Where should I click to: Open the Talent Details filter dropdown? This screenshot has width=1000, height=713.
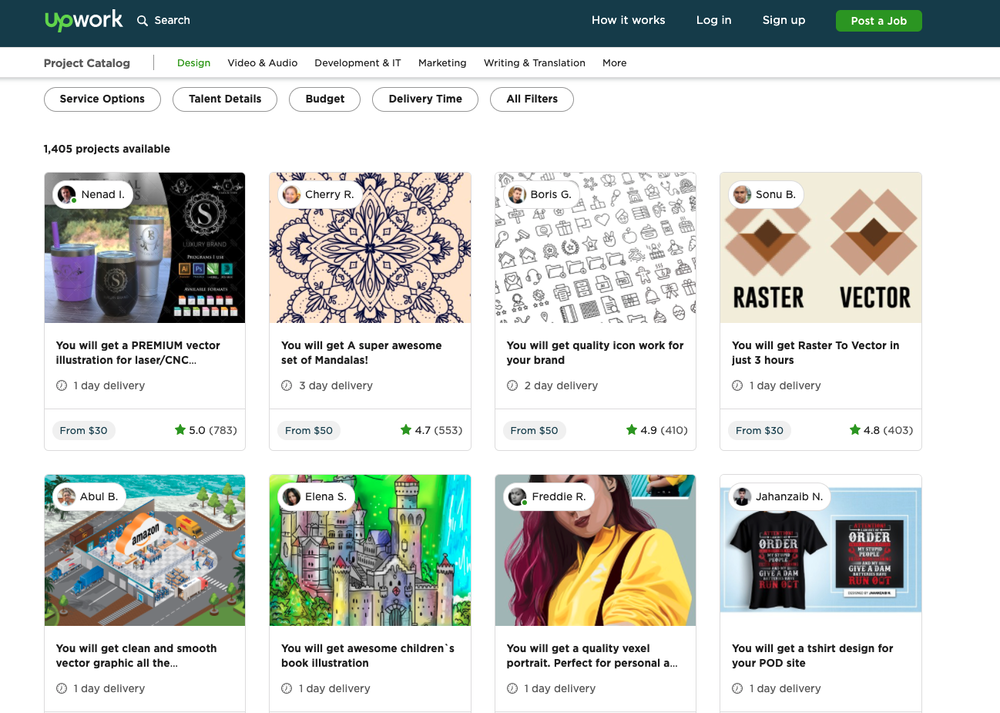tap(225, 99)
